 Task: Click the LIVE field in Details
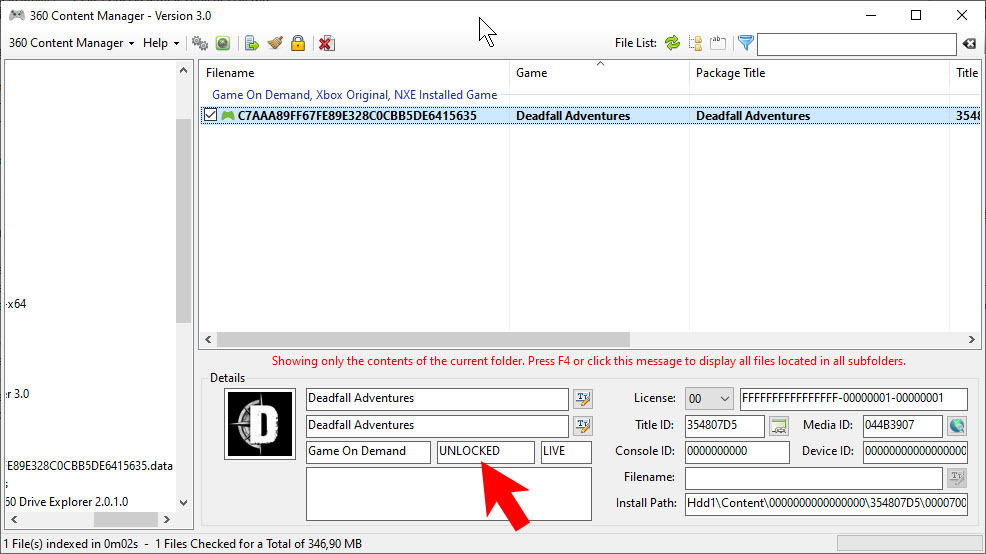(x=566, y=452)
